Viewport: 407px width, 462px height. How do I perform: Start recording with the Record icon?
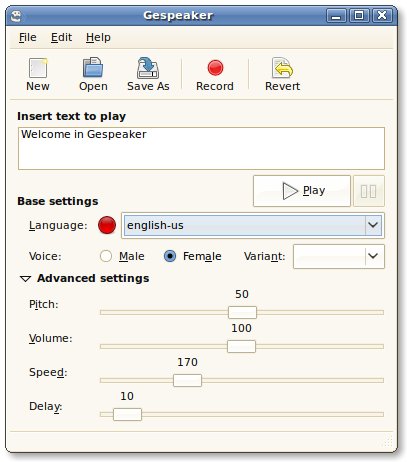[x=215, y=68]
